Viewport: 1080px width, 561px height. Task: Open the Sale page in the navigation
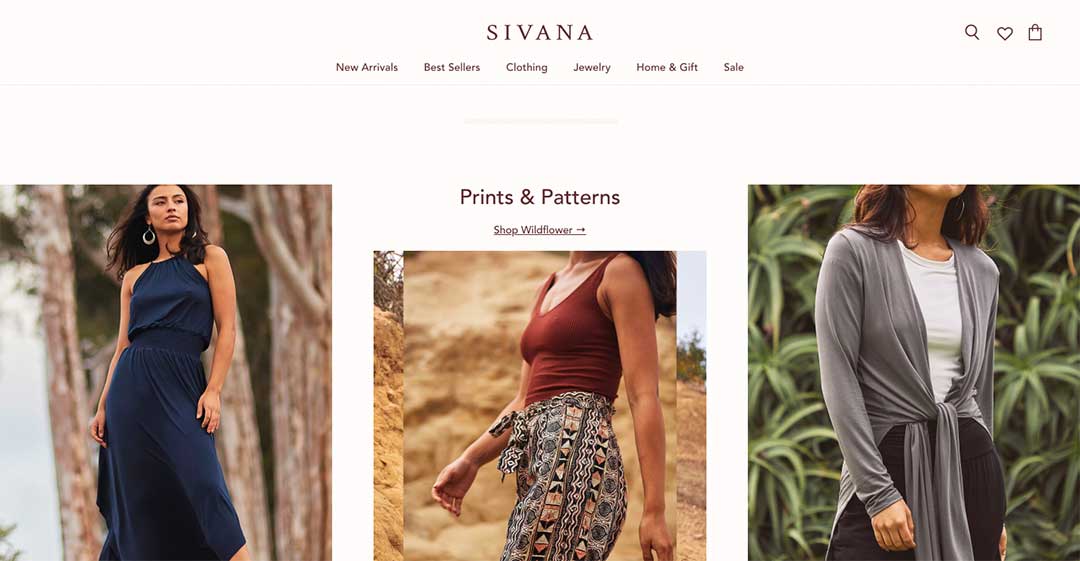coord(734,67)
